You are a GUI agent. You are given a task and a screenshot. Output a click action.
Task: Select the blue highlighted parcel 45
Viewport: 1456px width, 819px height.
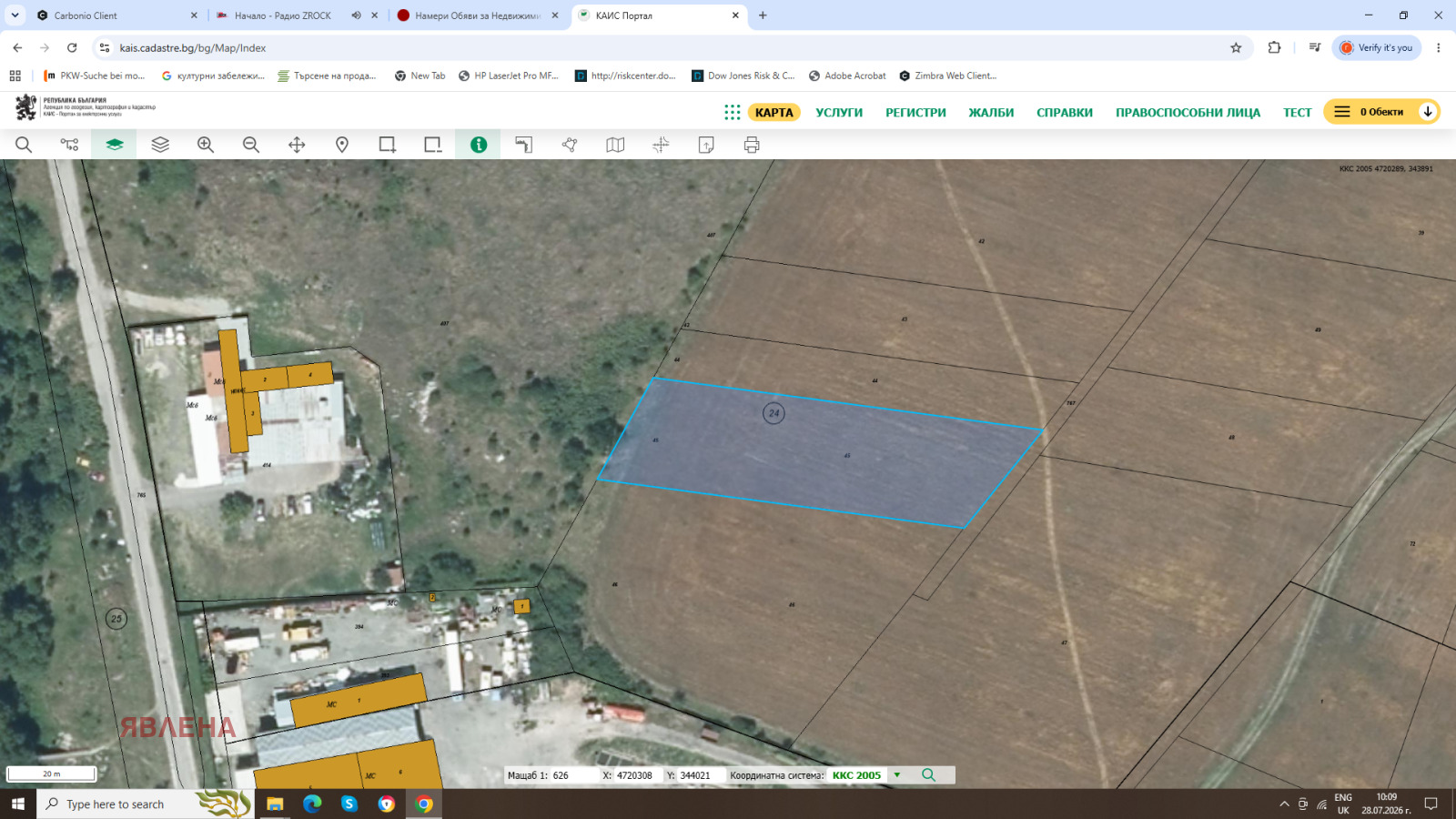[x=819, y=453]
